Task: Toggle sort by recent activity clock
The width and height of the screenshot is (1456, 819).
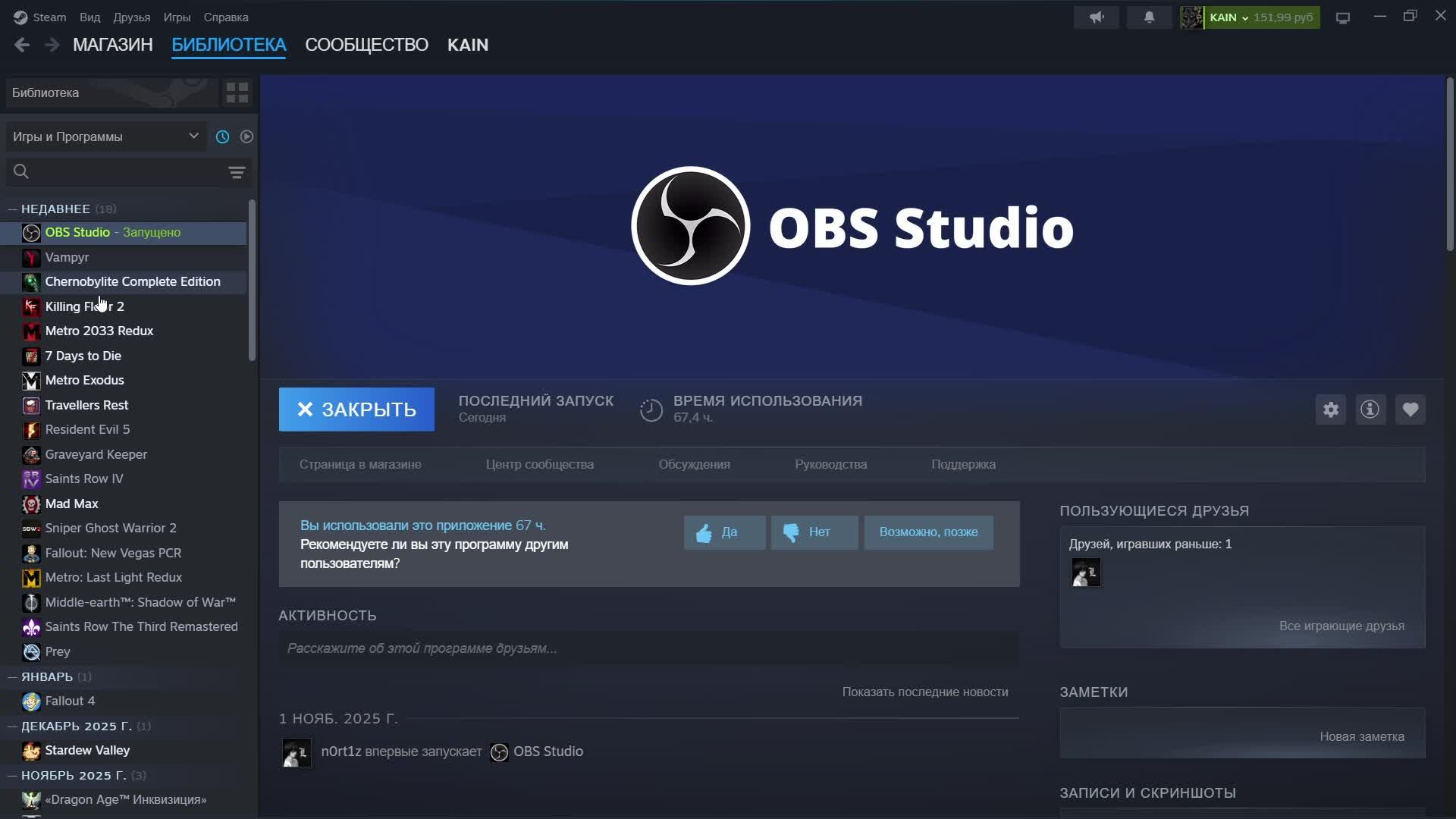Action: (222, 136)
